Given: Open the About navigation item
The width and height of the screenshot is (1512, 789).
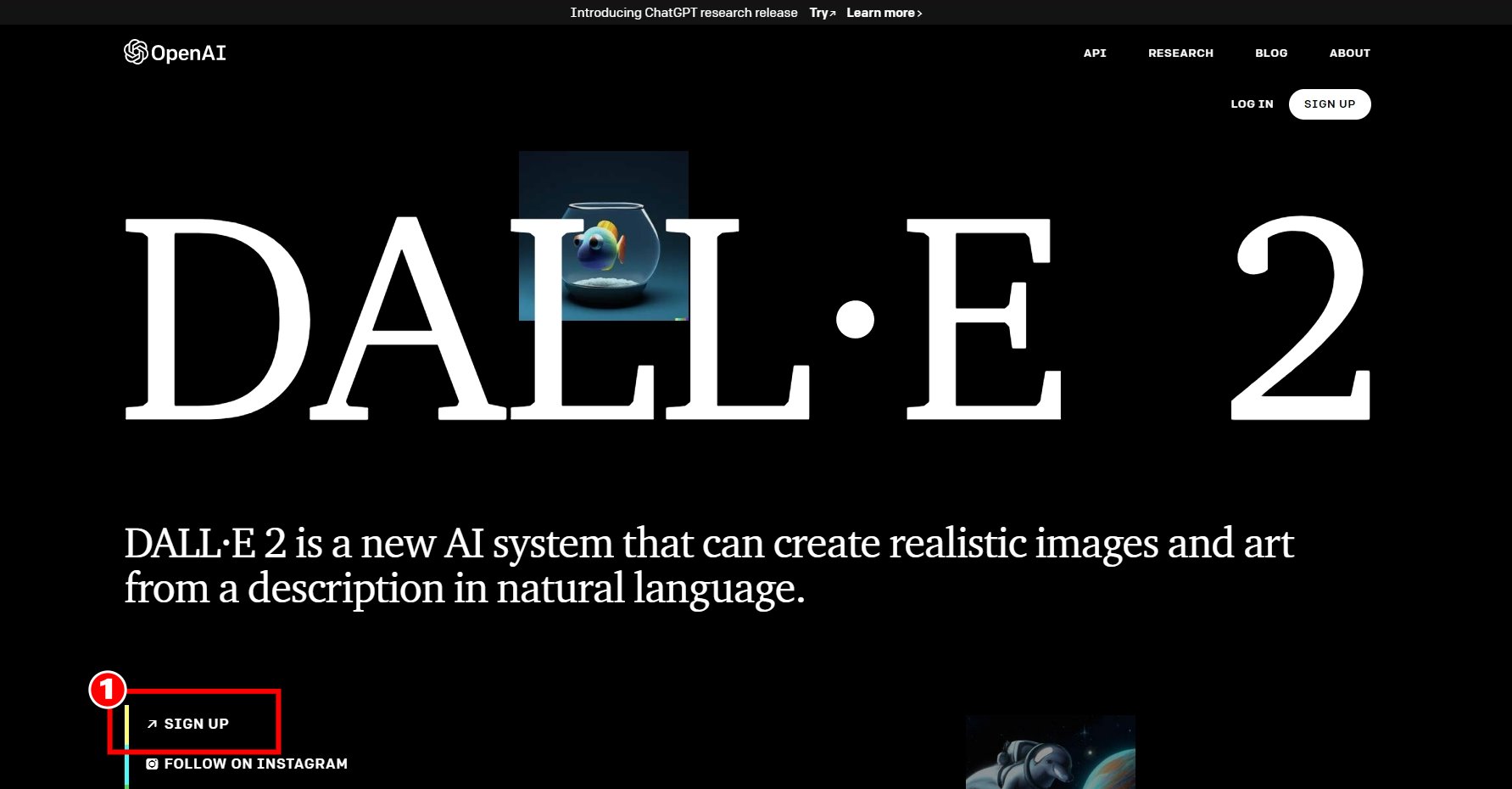Looking at the screenshot, I should click(x=1349, y=53).
